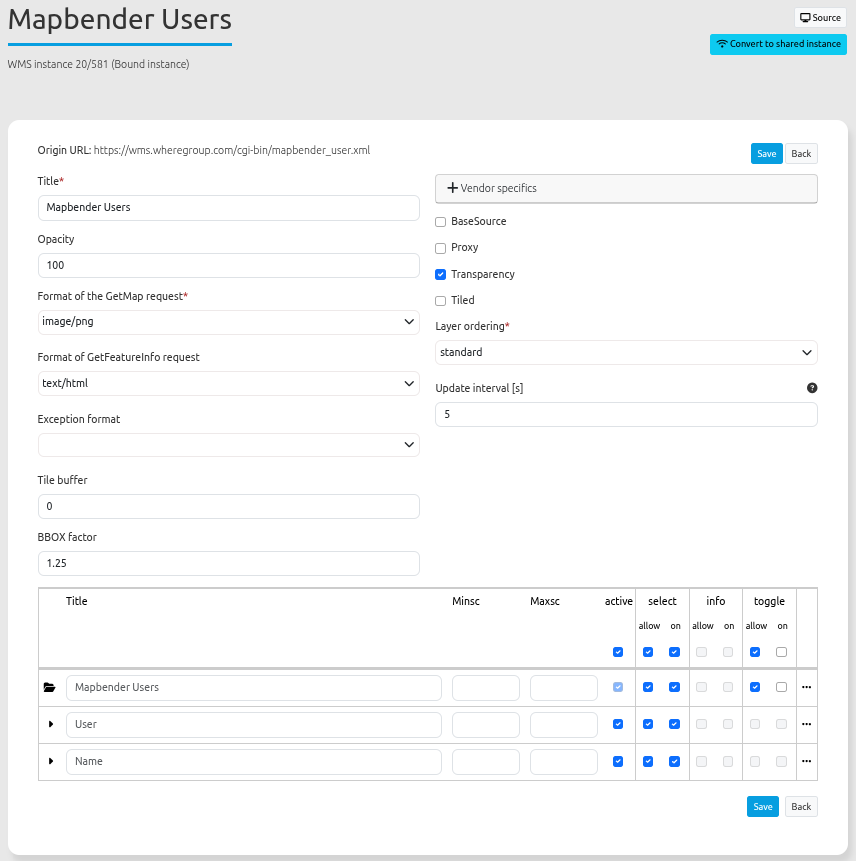This screenshot has height=861, width=856.
Task: Expand the User layer row arrow
Action: point(51,724)
